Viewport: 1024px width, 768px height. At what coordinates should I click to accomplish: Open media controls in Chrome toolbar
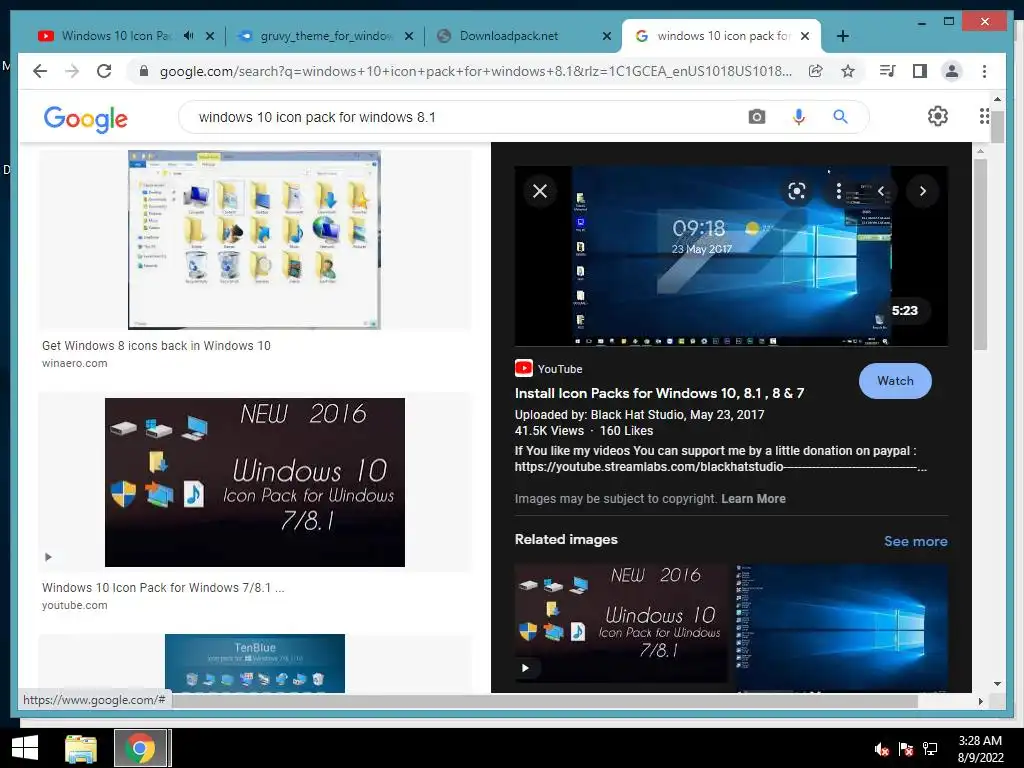click(888, 71)
